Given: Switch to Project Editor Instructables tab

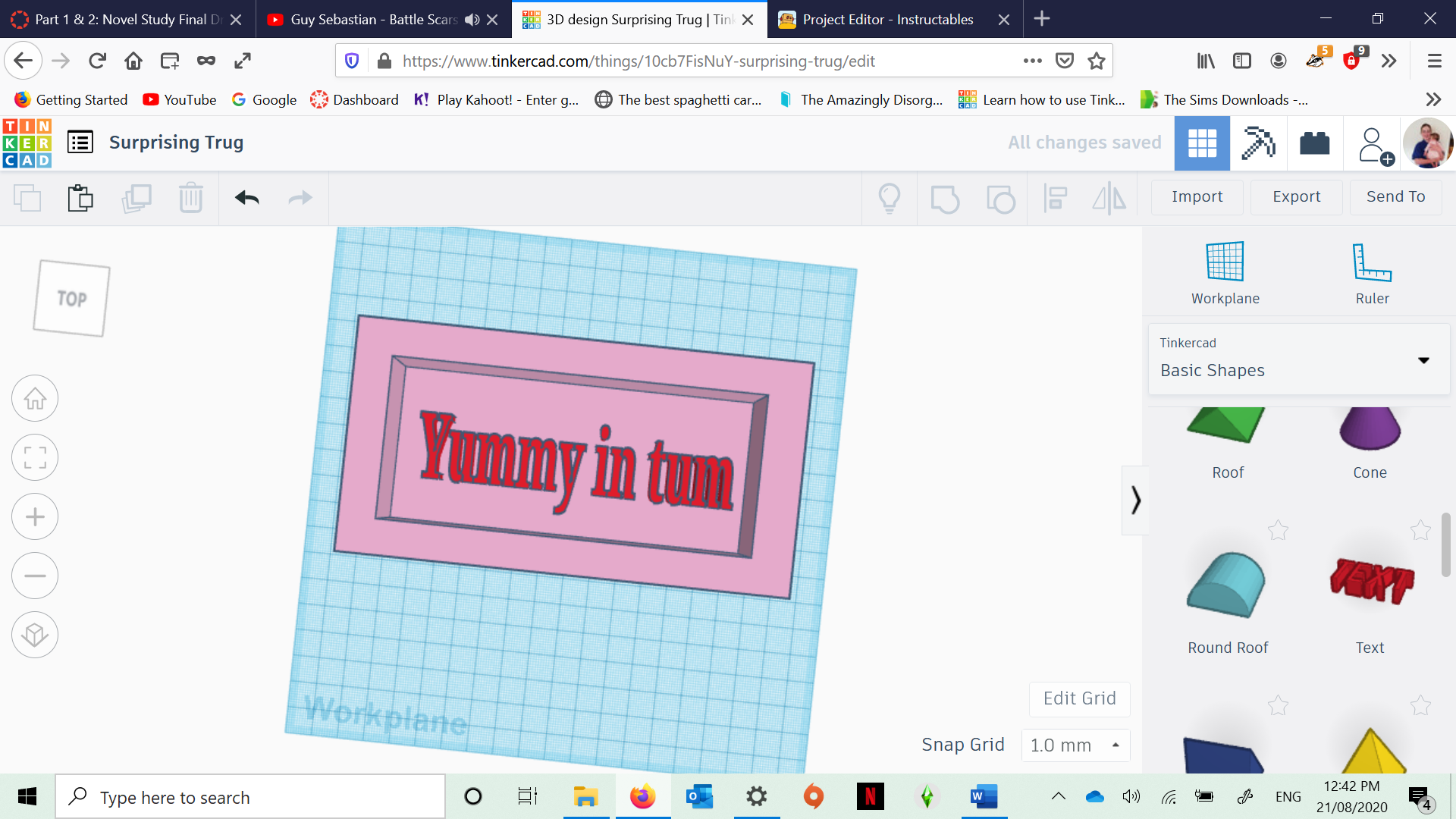Looking at the screenshot, I should point(887,20).
